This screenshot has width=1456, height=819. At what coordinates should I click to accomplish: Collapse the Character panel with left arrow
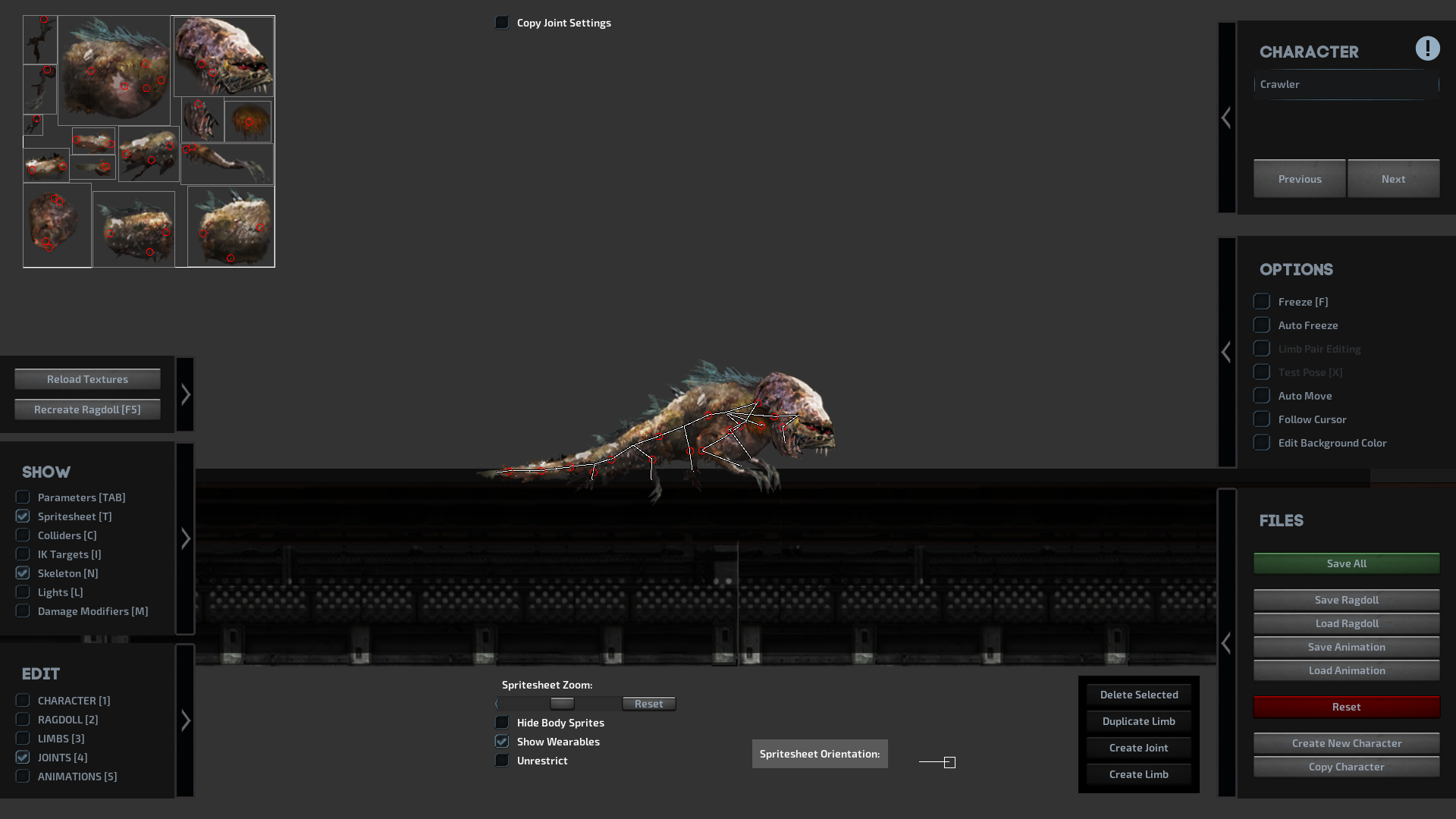(1226, 118)
